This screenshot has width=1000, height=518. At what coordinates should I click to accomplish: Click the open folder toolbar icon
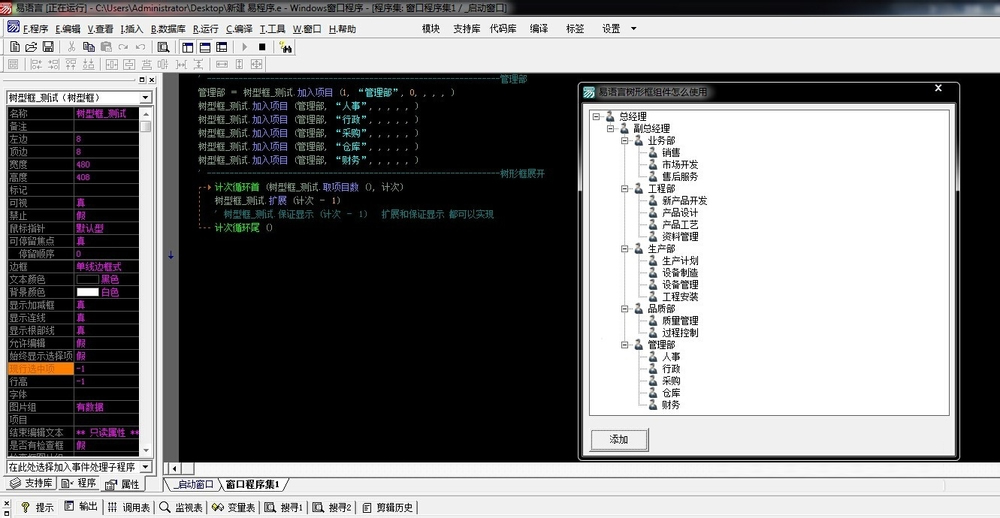pos(31,47)
